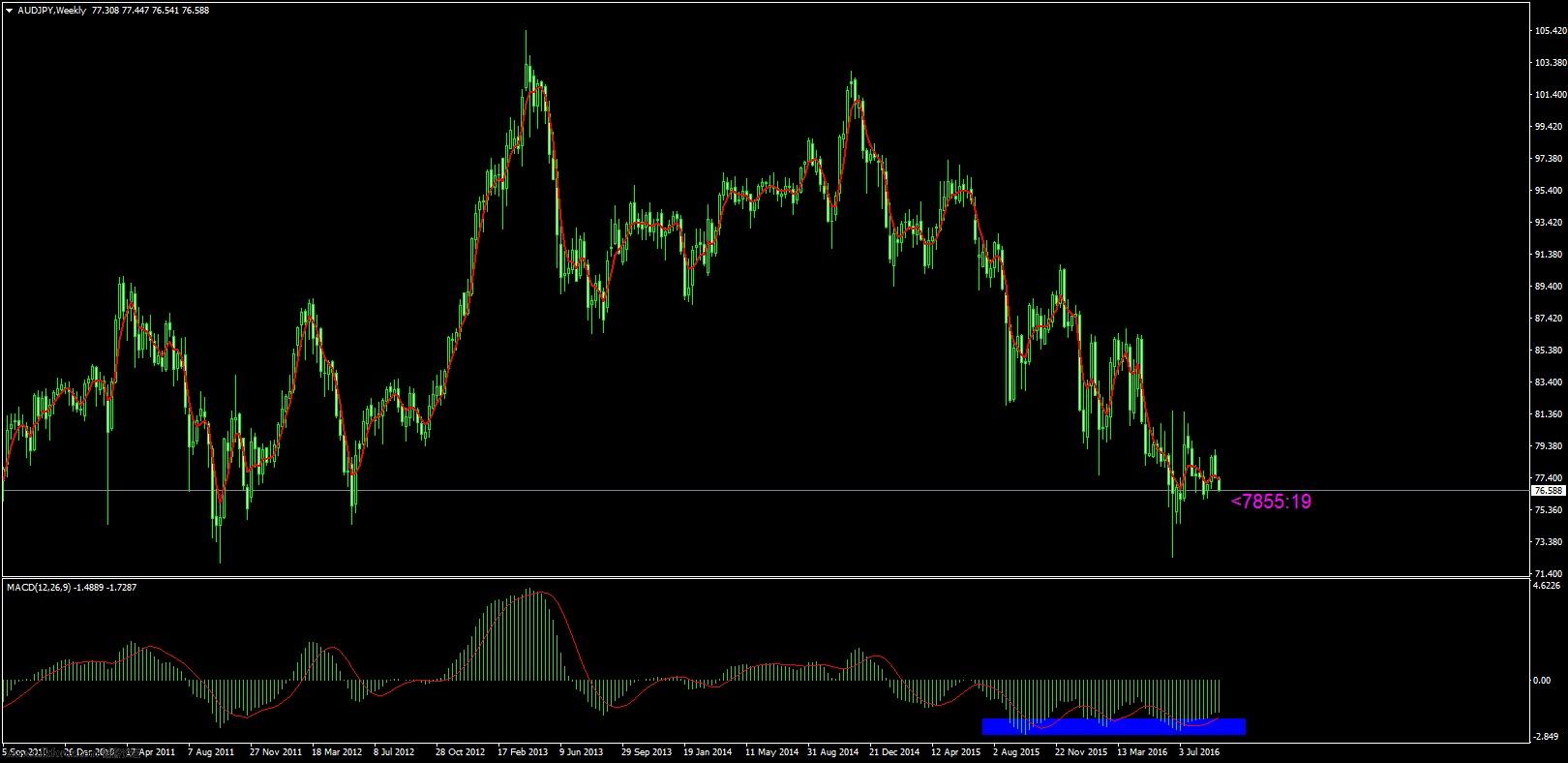This screenshot has width=1568, height=763.
Task: Click the 87.420 price scale label
Action: click(1550, 319)
